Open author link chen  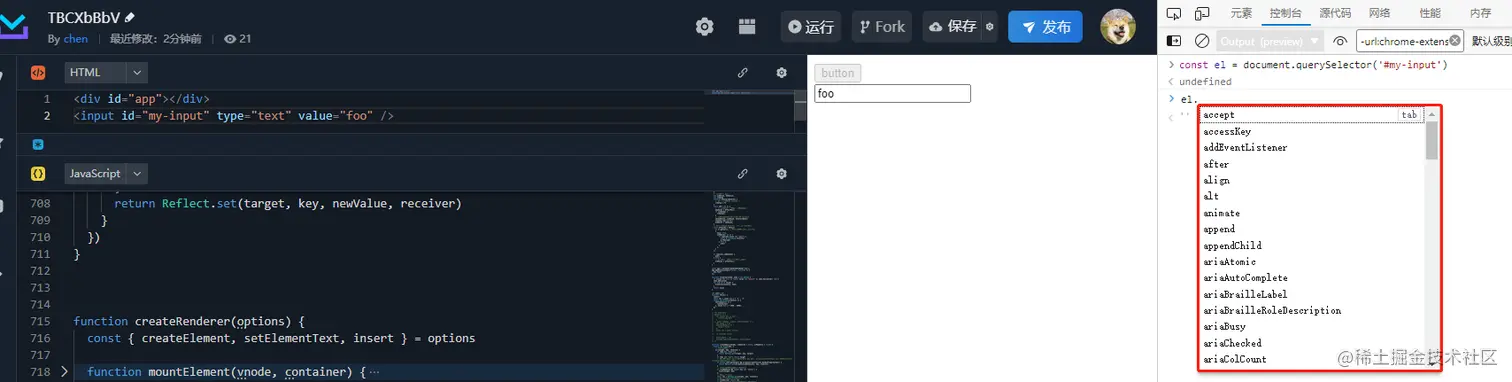coord(76,39)
